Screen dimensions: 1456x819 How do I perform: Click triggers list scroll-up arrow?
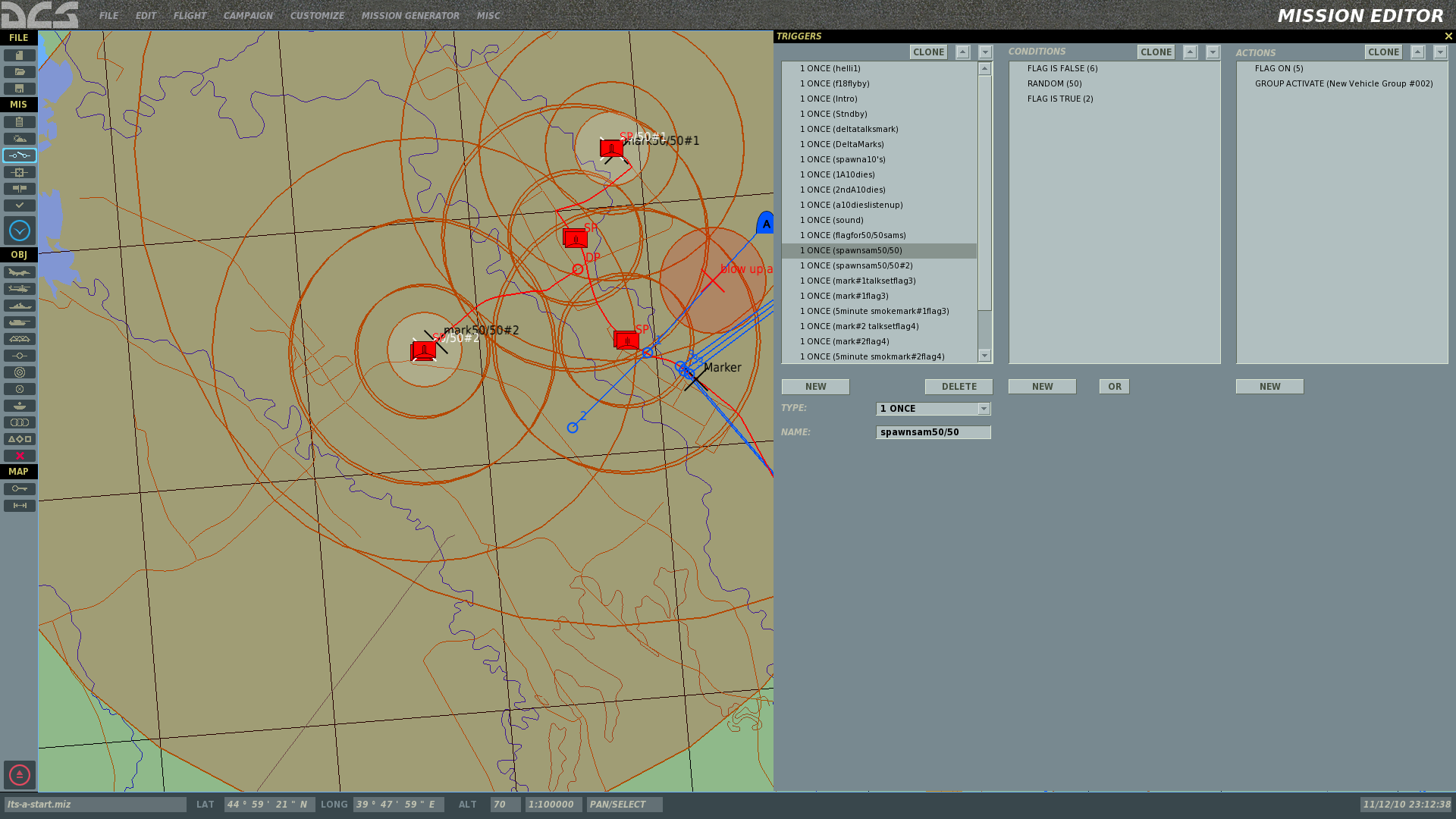click(985, 69)
